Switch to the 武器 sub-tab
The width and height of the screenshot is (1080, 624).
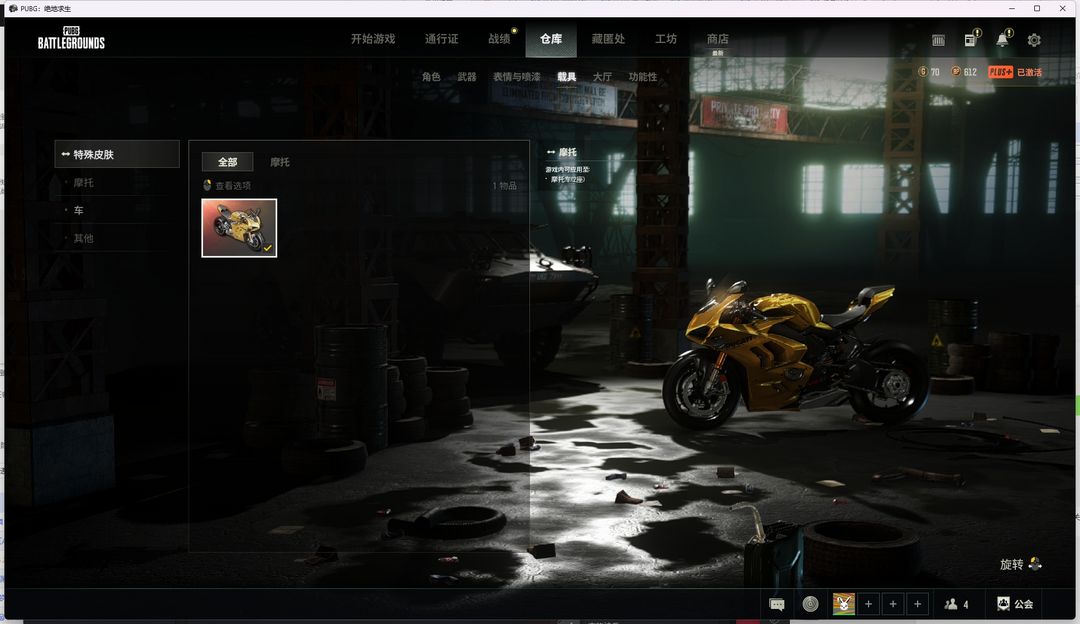pos(466,77)
